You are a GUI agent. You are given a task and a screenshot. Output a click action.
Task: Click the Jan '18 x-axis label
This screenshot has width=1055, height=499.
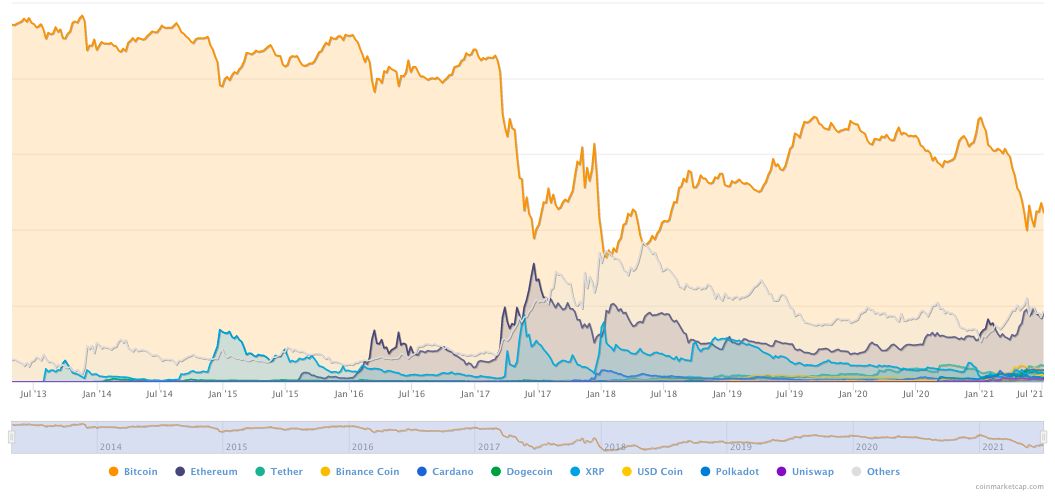(600, 395)
